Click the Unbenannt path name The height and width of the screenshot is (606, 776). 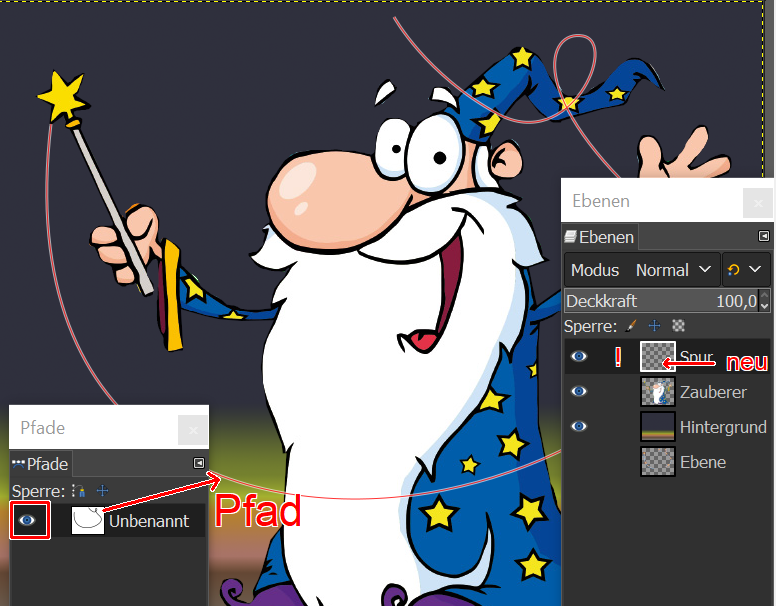pos(149,521)
